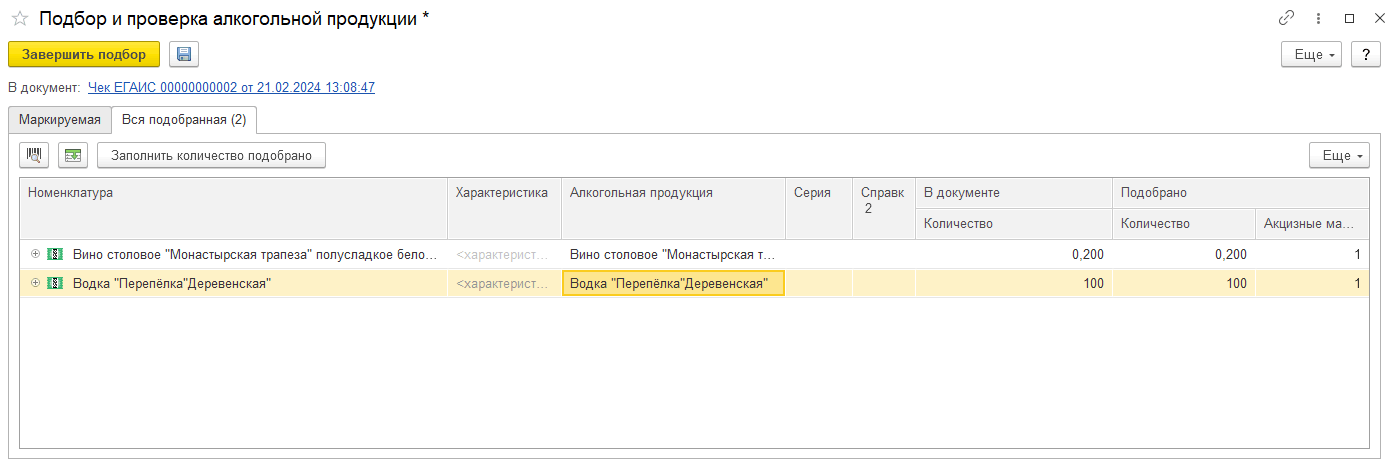The width and height of the screenshot is (1396, 470).
Task: Click the save diskette icon
Action: pyautogui.click(x=185, y=54)
